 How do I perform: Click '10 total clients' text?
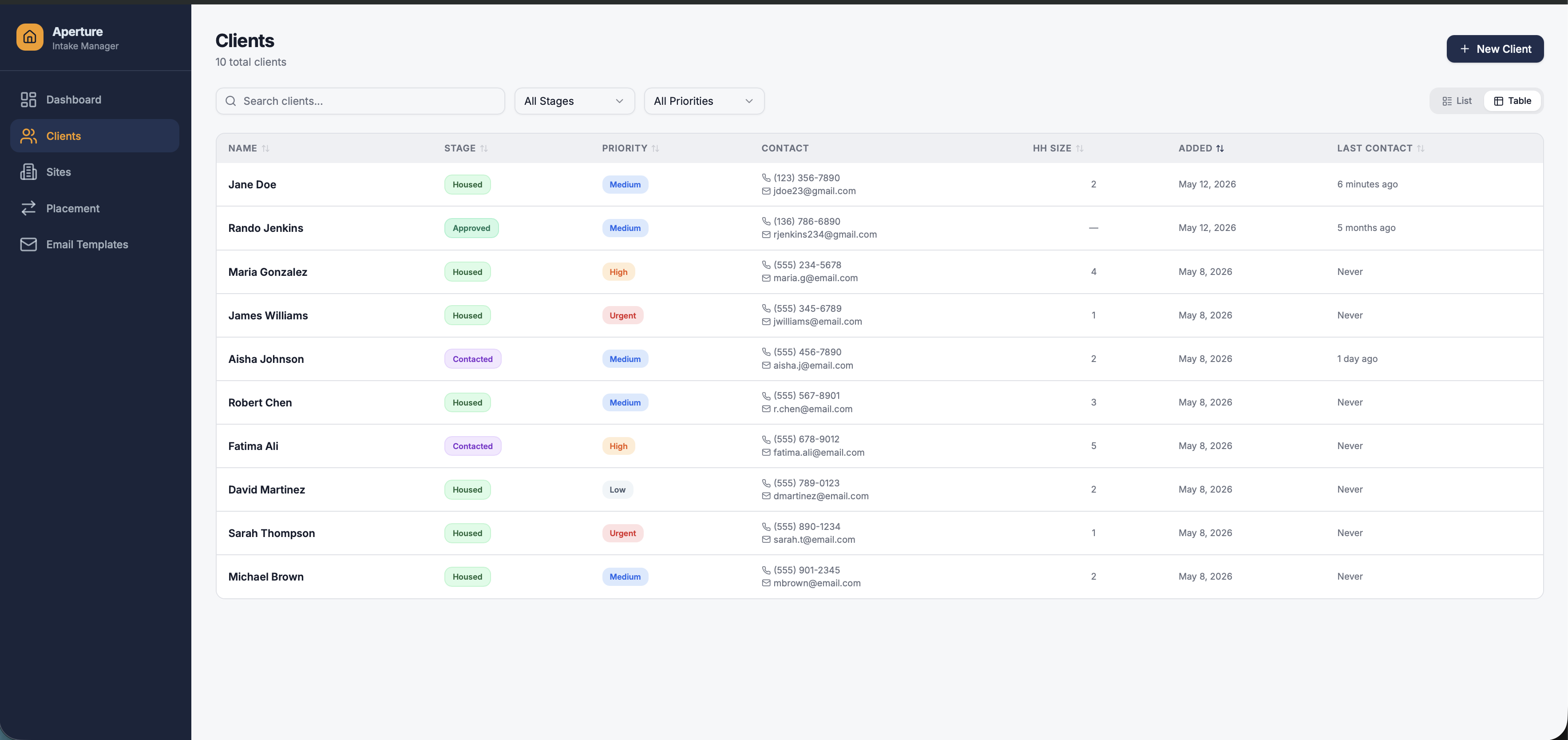coord(250,62)
